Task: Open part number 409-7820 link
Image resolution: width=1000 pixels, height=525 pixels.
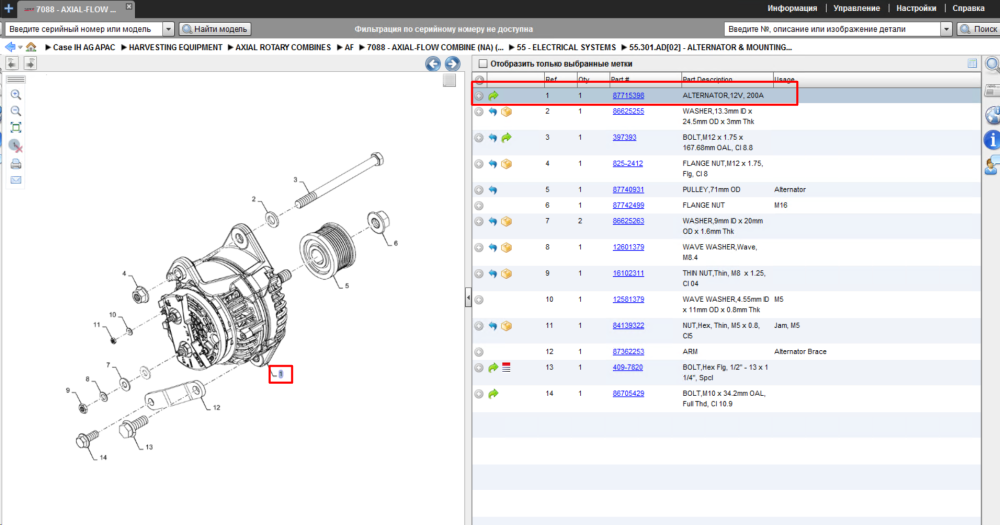Action: click(628, 368)
